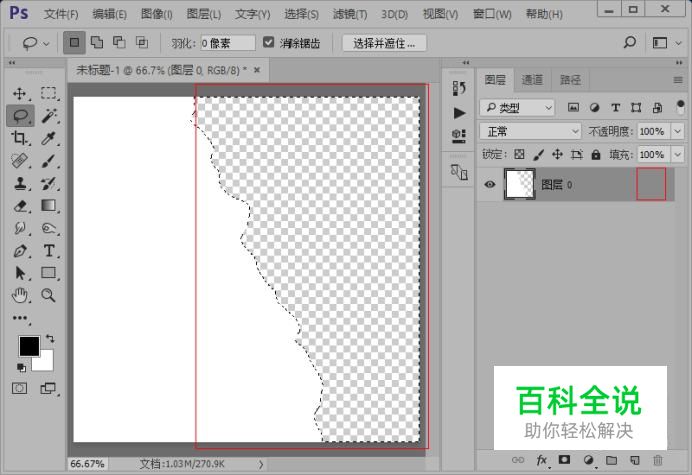This screenshot has width=692, height=475.
Task: Toggle Quick Mask mode
Action: [19, 388]
